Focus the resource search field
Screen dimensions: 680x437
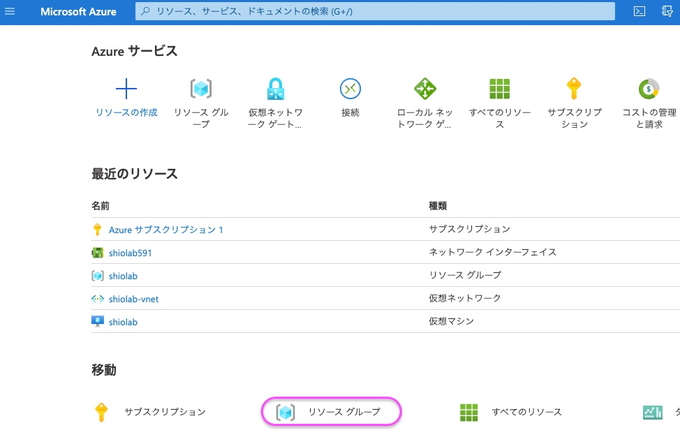point(375,11)
